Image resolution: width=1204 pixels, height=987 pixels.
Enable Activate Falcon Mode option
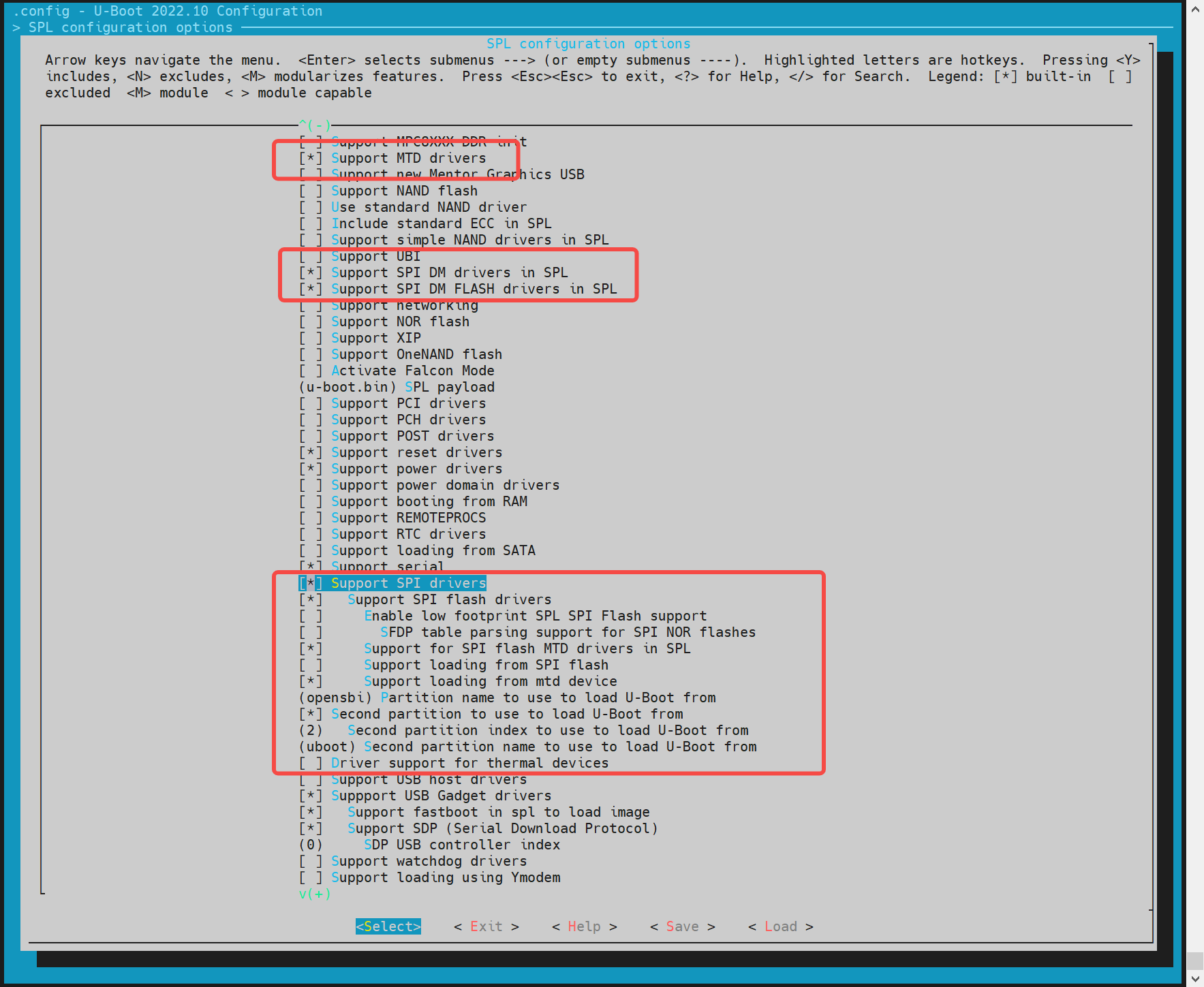(x=311, y=371)
